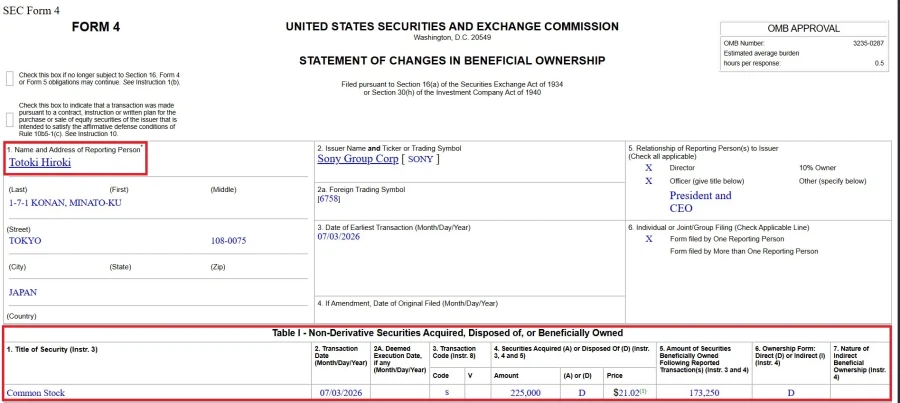
Task: Click the 10% Owner relationship option
Action: [x=817, y=168]
